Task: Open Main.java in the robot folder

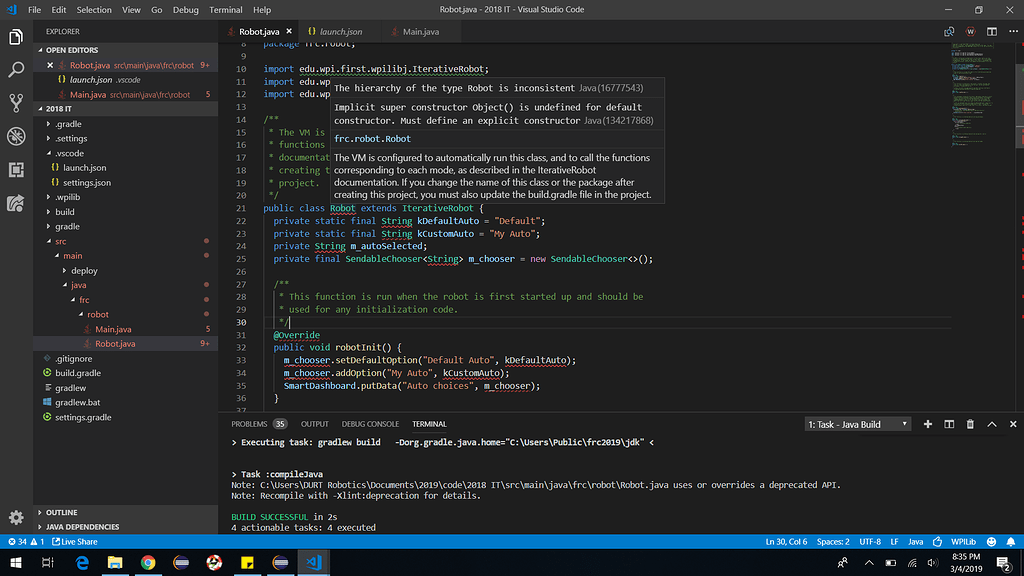Action: pyautogui.click(x=113, y=329)
